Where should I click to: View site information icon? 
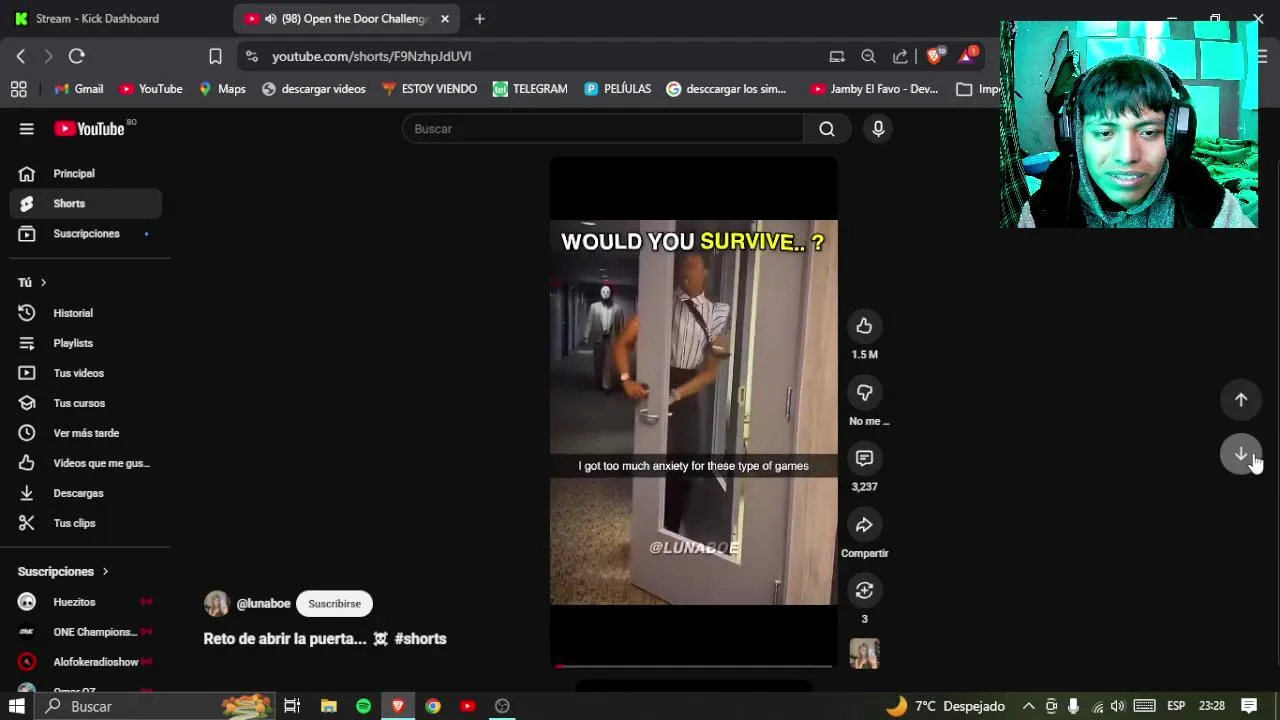(x=252, y=56)
